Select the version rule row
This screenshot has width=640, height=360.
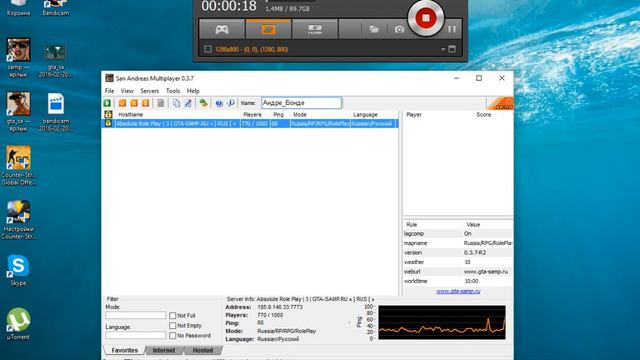[x=458, y=253]
